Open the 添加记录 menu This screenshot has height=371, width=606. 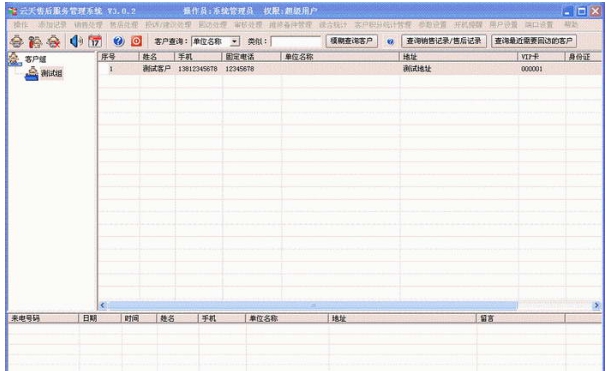click(52, 25)
